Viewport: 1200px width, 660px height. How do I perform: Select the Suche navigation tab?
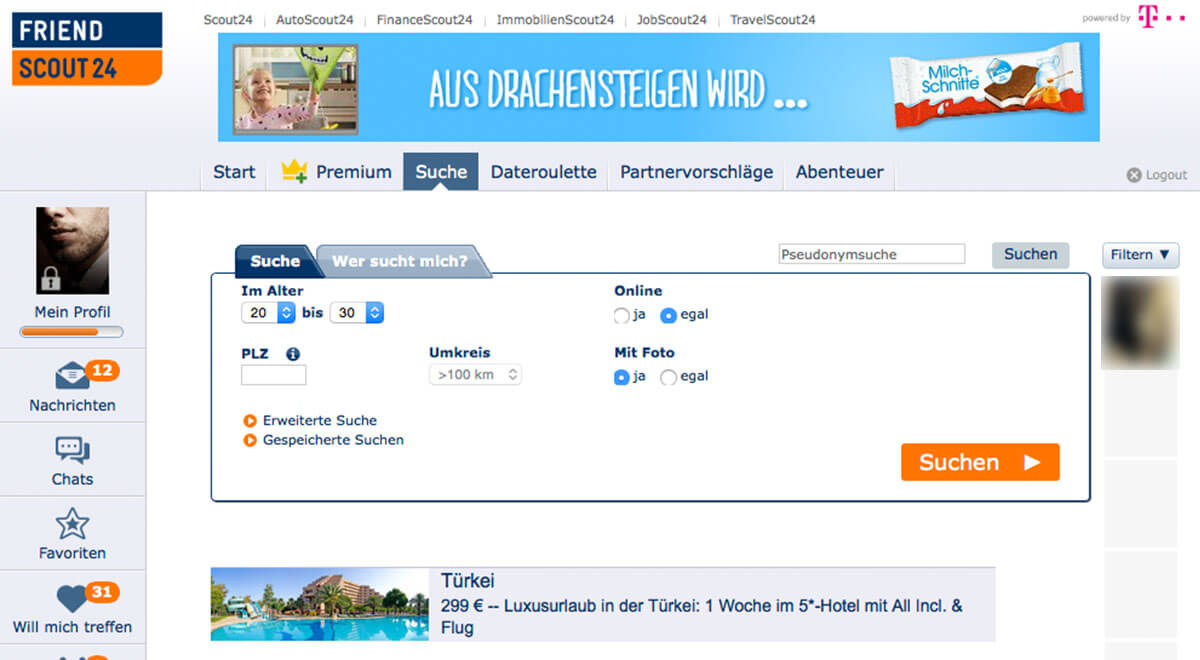tap(441, 172)
